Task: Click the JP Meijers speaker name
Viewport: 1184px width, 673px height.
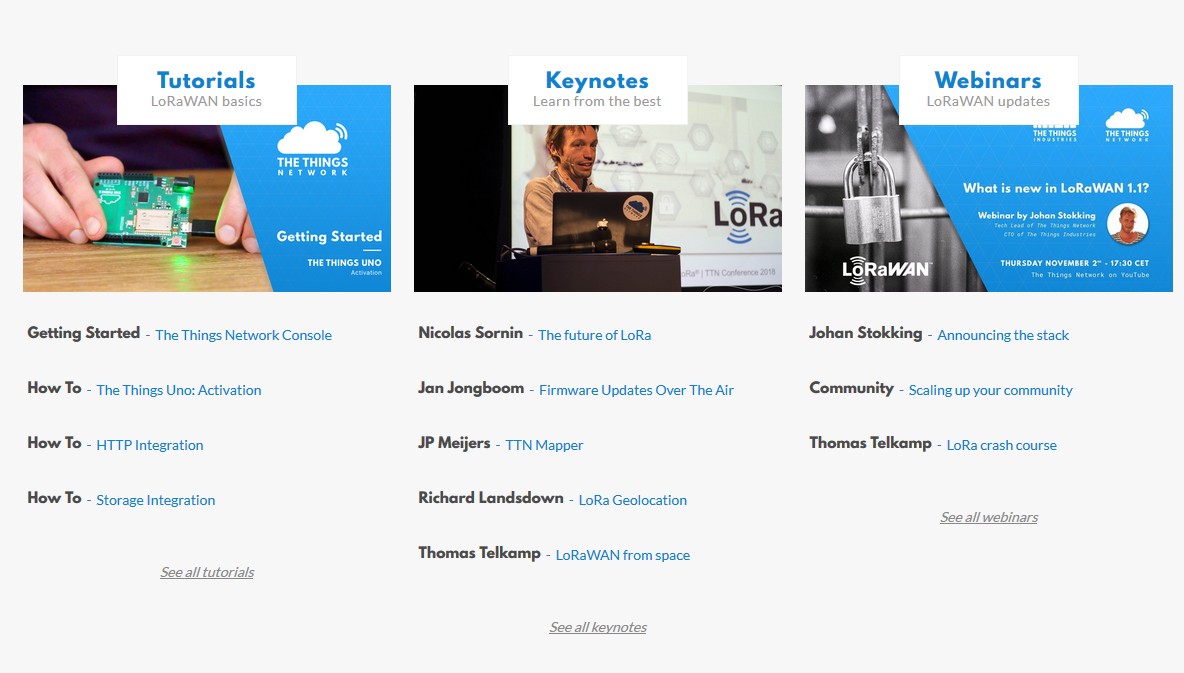Action: [x=455, y=443]
